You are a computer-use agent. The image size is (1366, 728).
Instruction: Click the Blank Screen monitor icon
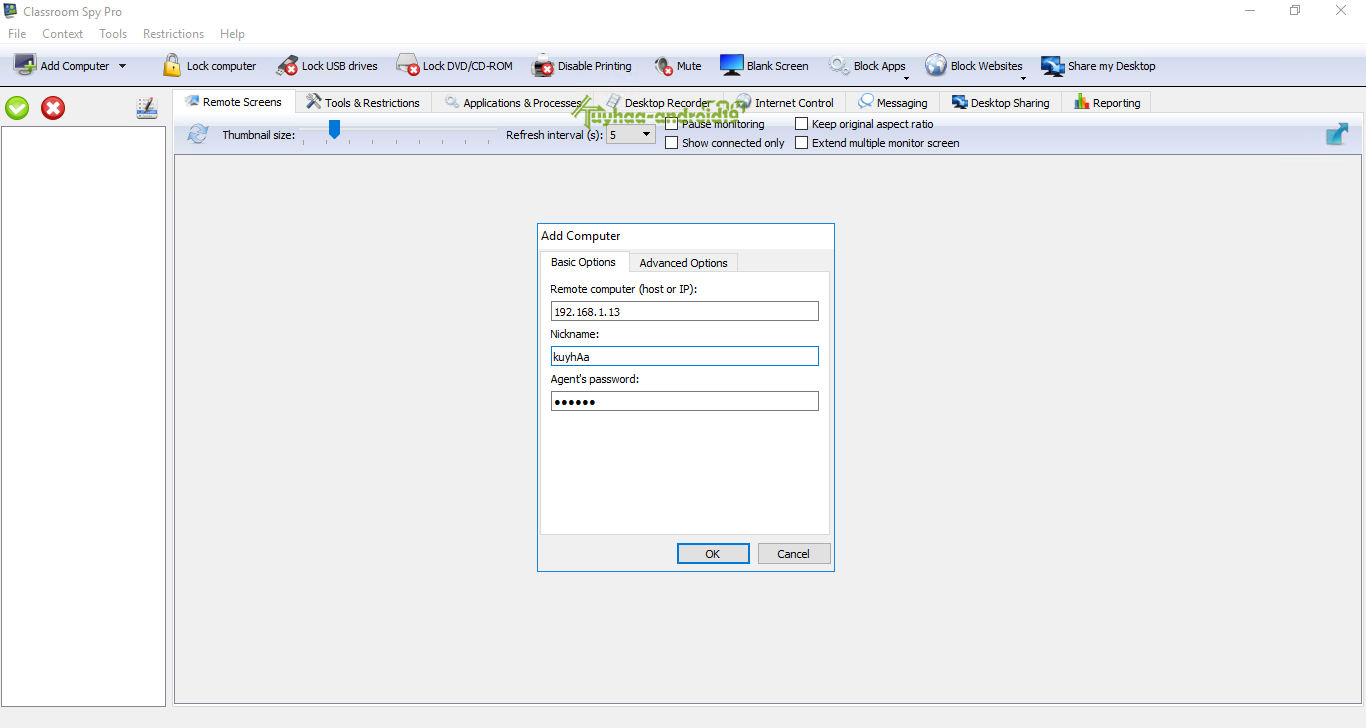click(x=732, y=65)
